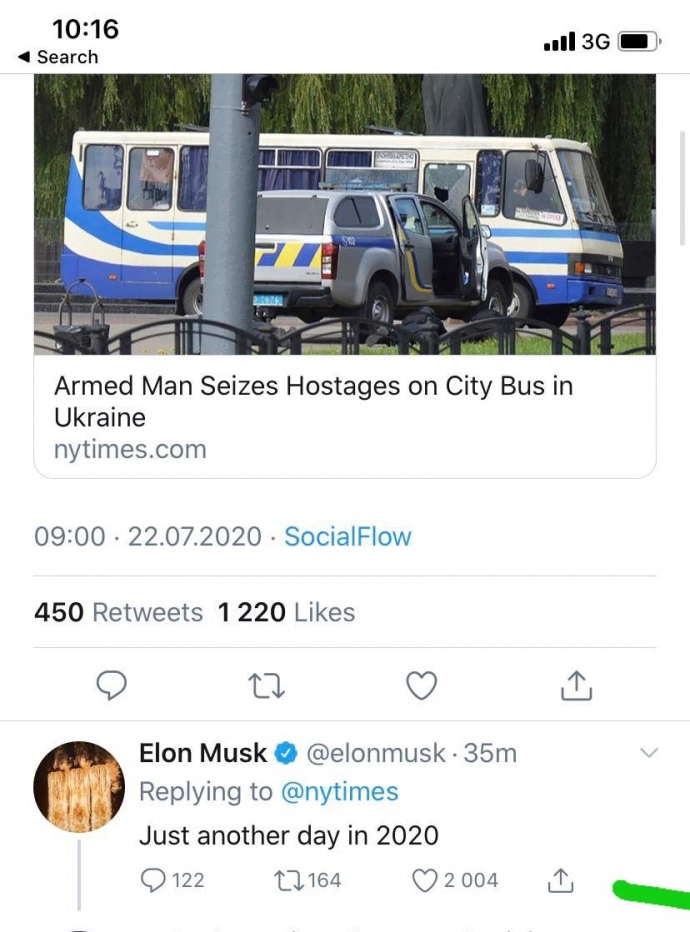The height and width of the screenshot is (932, 690).
Task: Share Elon Musk's reply via share icon
Action: click(559, 880)
